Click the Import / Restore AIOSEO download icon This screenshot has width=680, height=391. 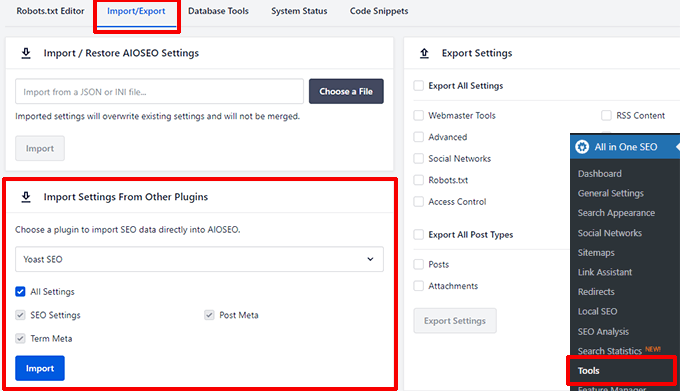coord(26,53)
